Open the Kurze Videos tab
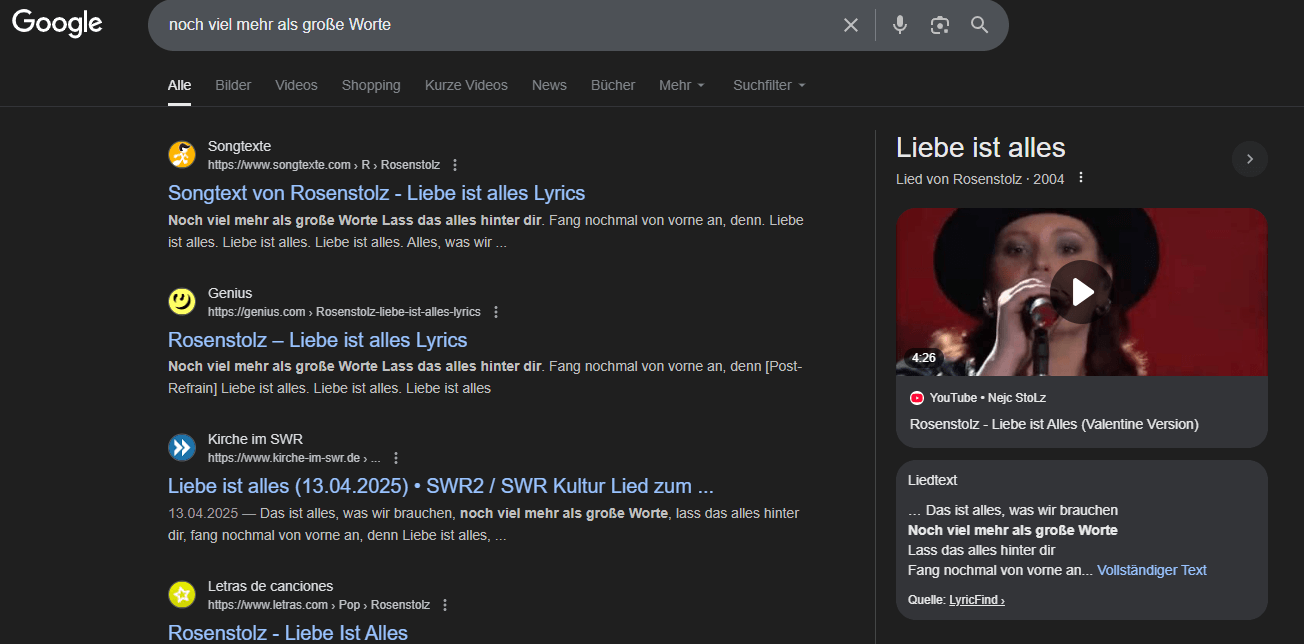Image resolution: width=1304 pixels, height=644 pixels. 466,85
